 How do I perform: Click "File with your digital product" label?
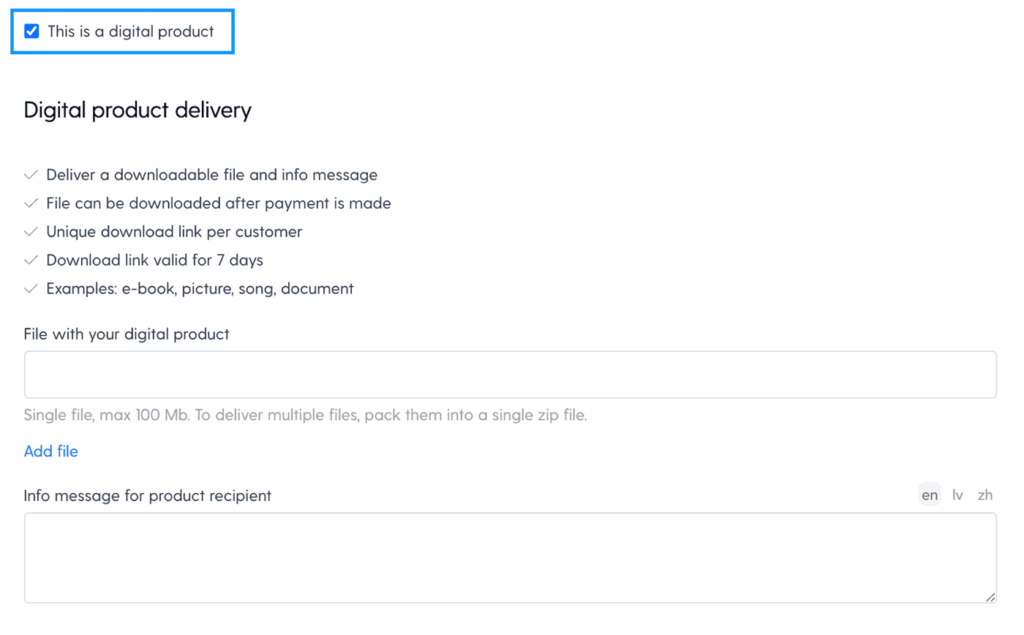[x=127, y=334]
